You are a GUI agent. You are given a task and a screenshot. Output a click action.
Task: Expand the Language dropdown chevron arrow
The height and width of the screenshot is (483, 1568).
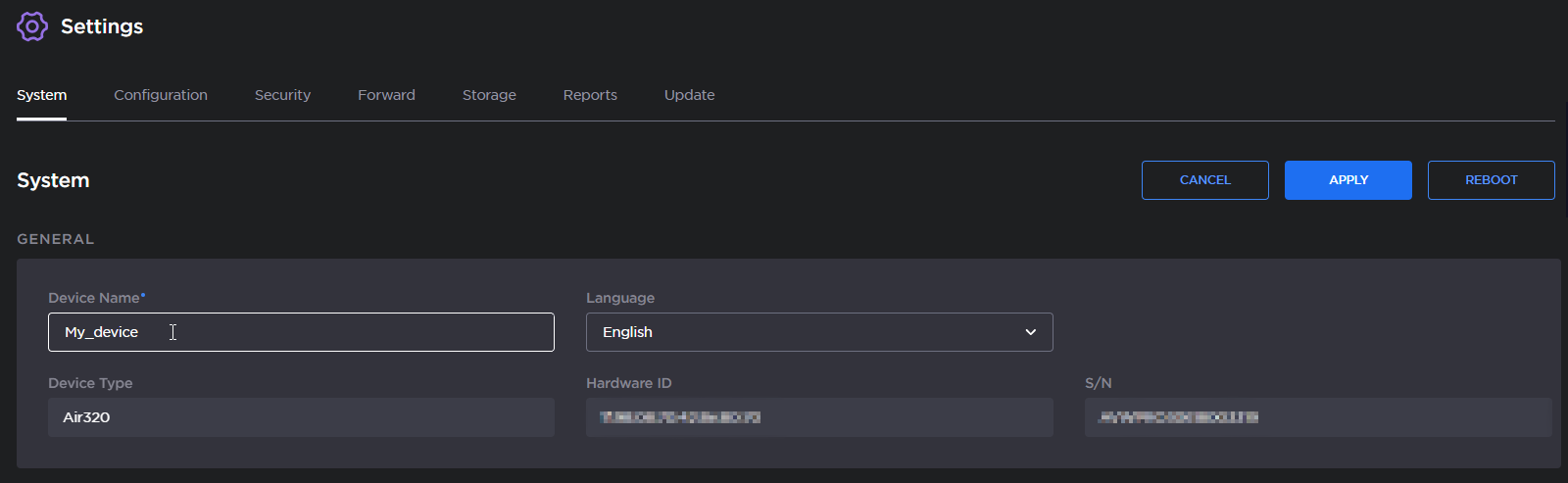pyautogui.click(x=1030, y=332)
